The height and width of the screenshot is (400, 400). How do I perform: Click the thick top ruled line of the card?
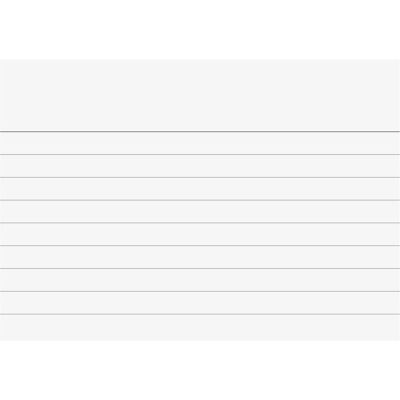point(200,132)
